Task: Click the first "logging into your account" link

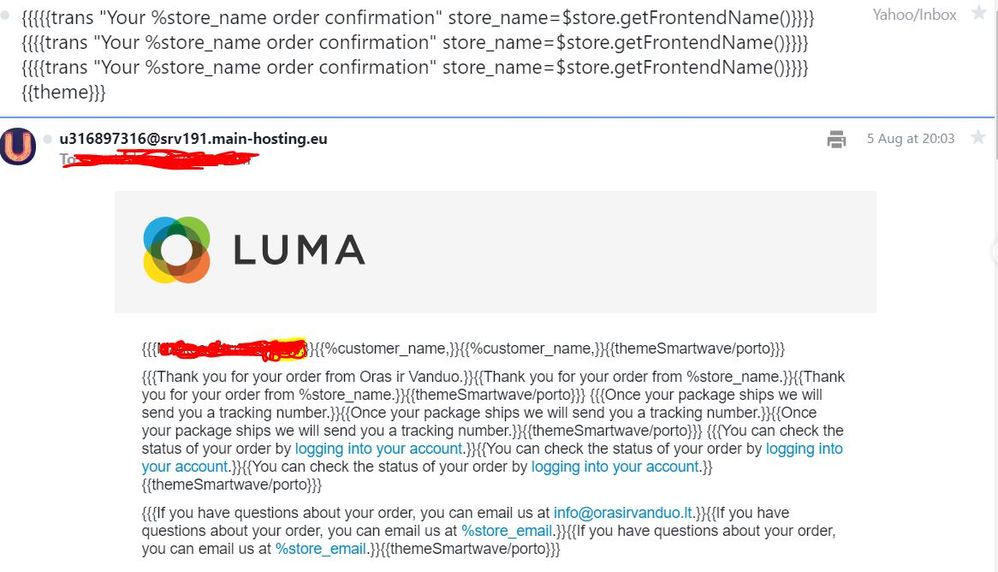Action: tap(379, 449)
